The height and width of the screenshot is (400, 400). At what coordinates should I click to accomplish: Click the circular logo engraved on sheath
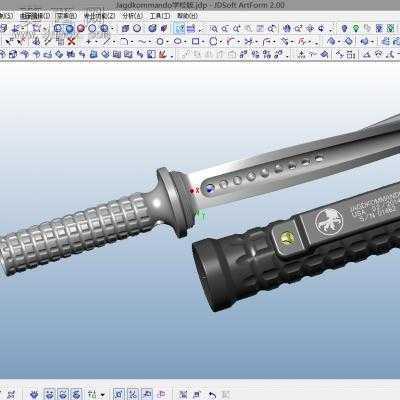[329, 221]
